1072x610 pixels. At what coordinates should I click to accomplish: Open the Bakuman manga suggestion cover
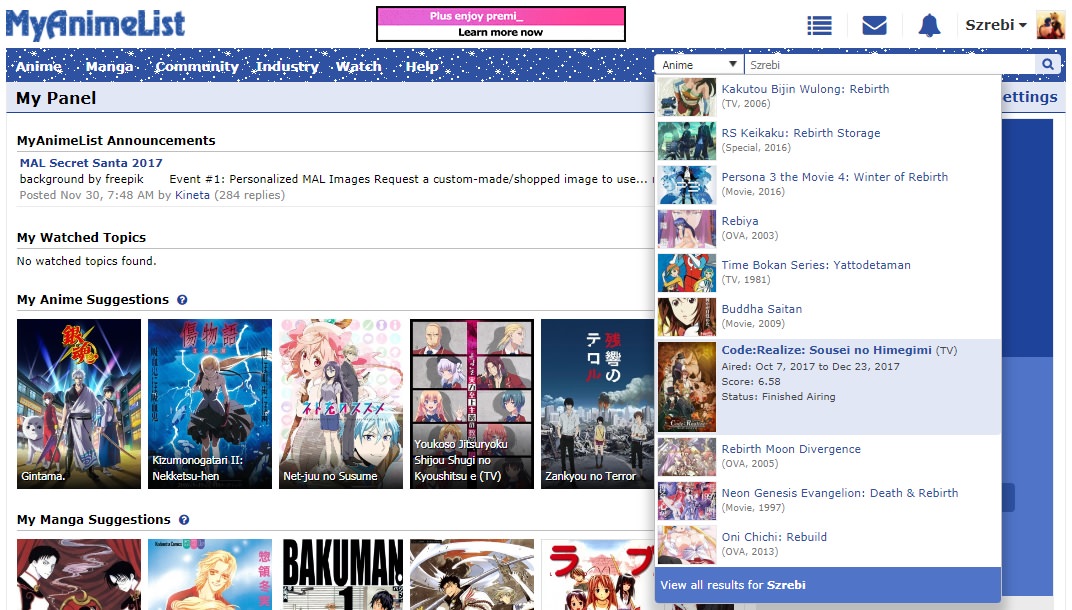[x=340, y=574]
